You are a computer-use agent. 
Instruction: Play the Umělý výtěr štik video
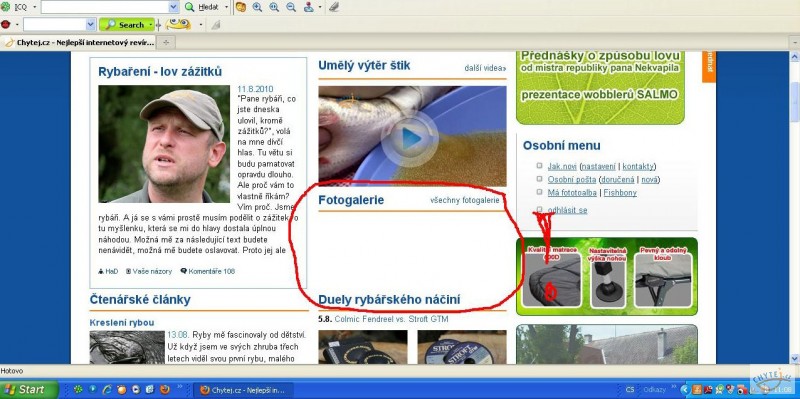(410, 138)
